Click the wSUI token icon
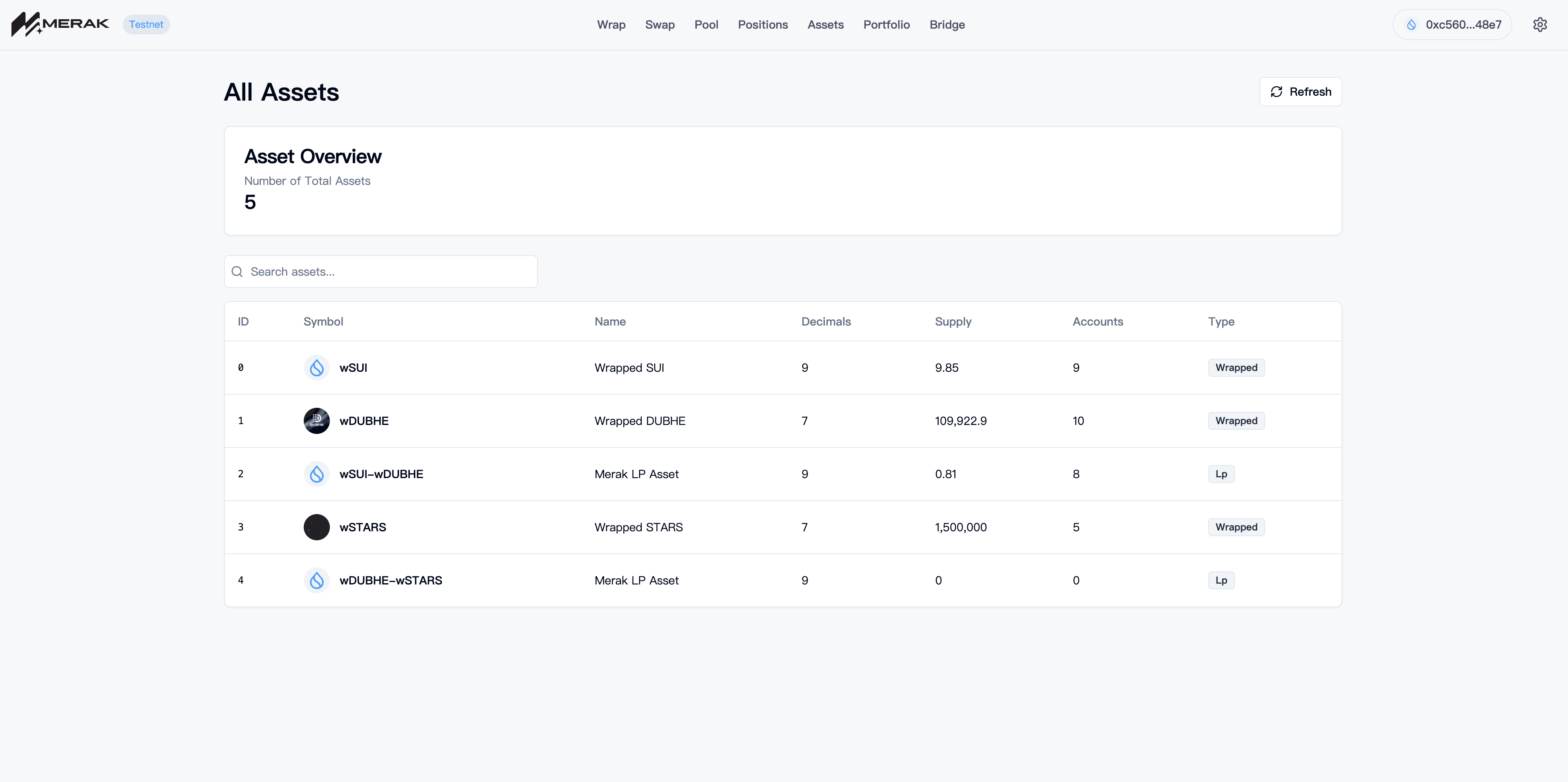Image resolution: width=1568 pixels, height=782 pixels. [316, 367]
